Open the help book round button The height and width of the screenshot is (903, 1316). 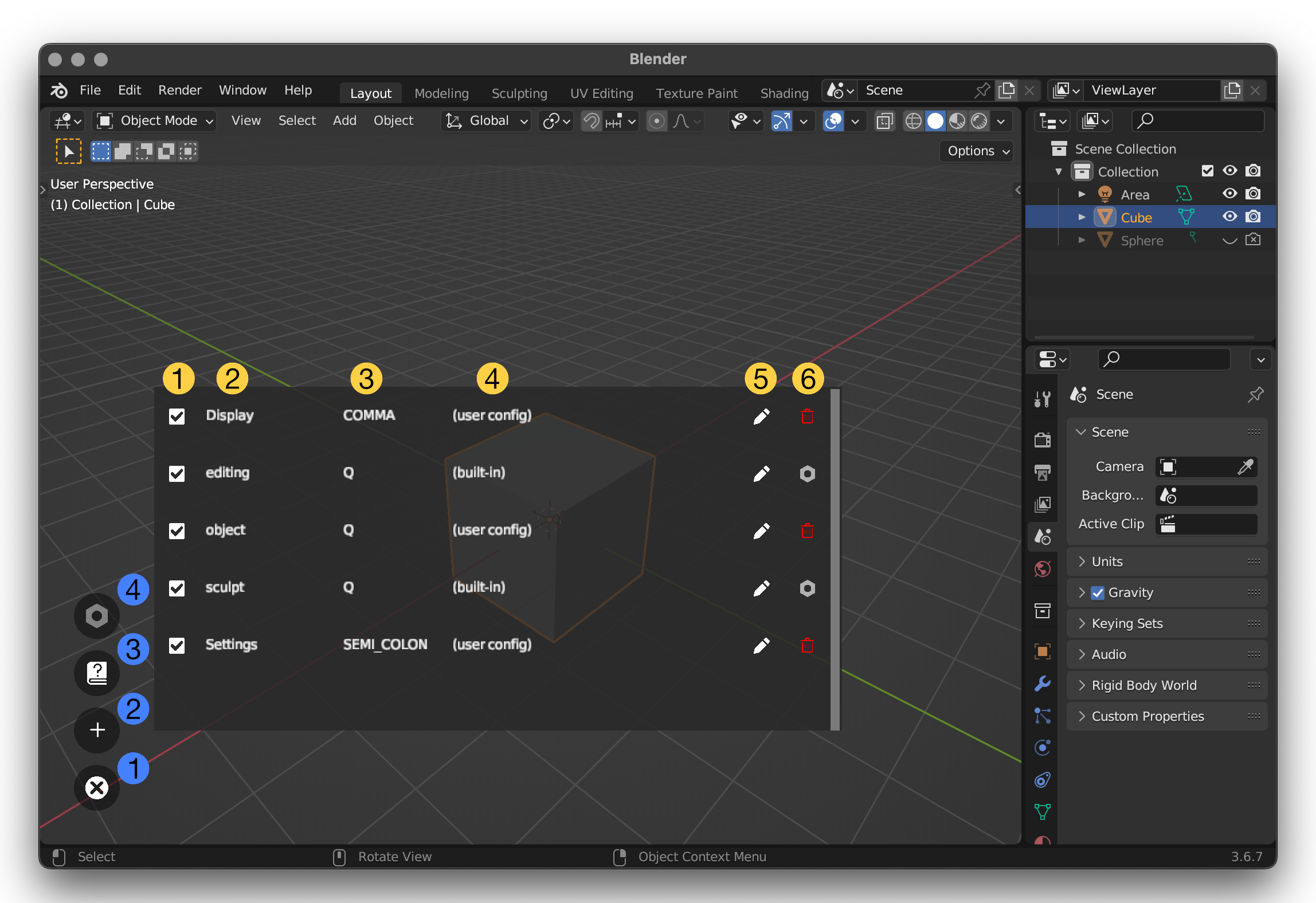tap(97, 673)
